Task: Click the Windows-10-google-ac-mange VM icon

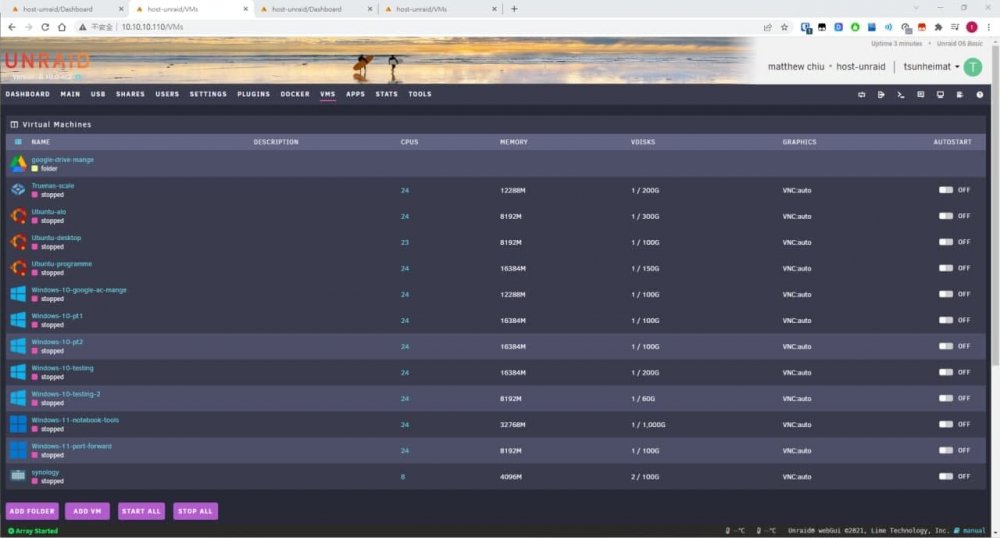Action: point(18,294)
